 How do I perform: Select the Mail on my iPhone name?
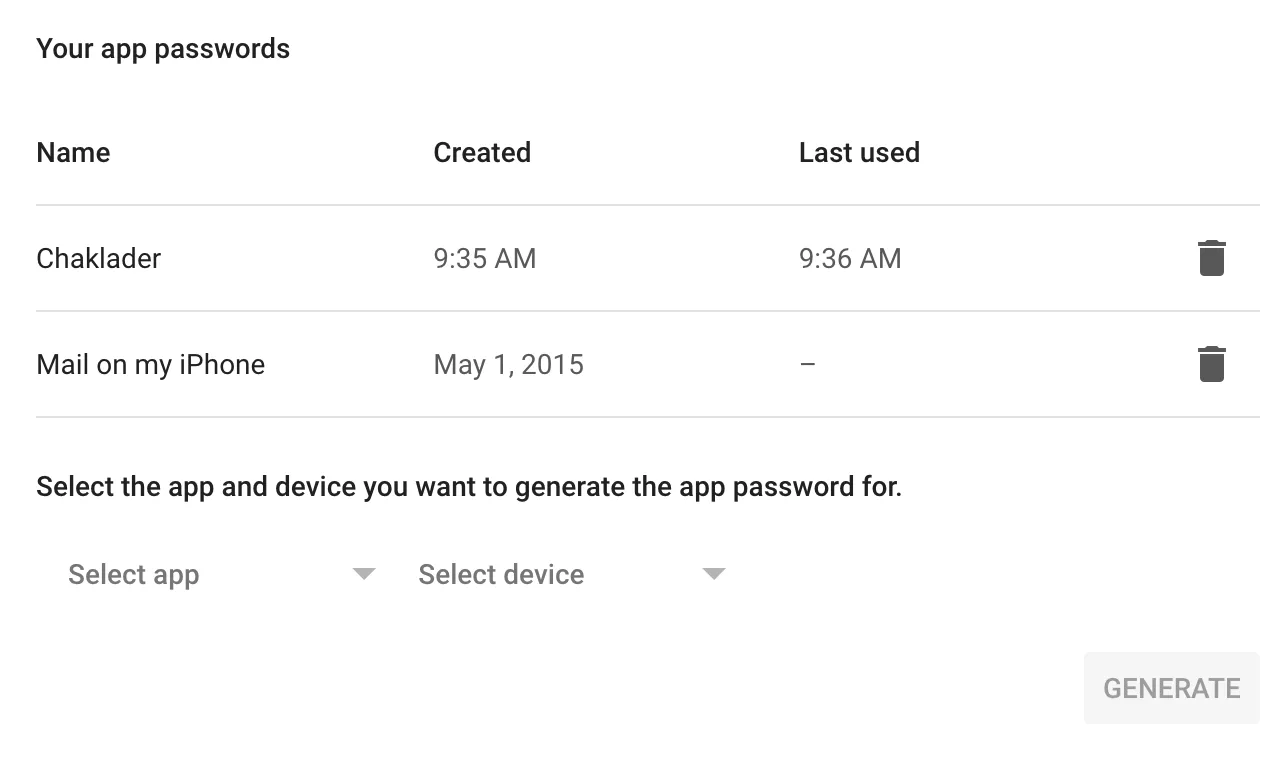(150, 365)
